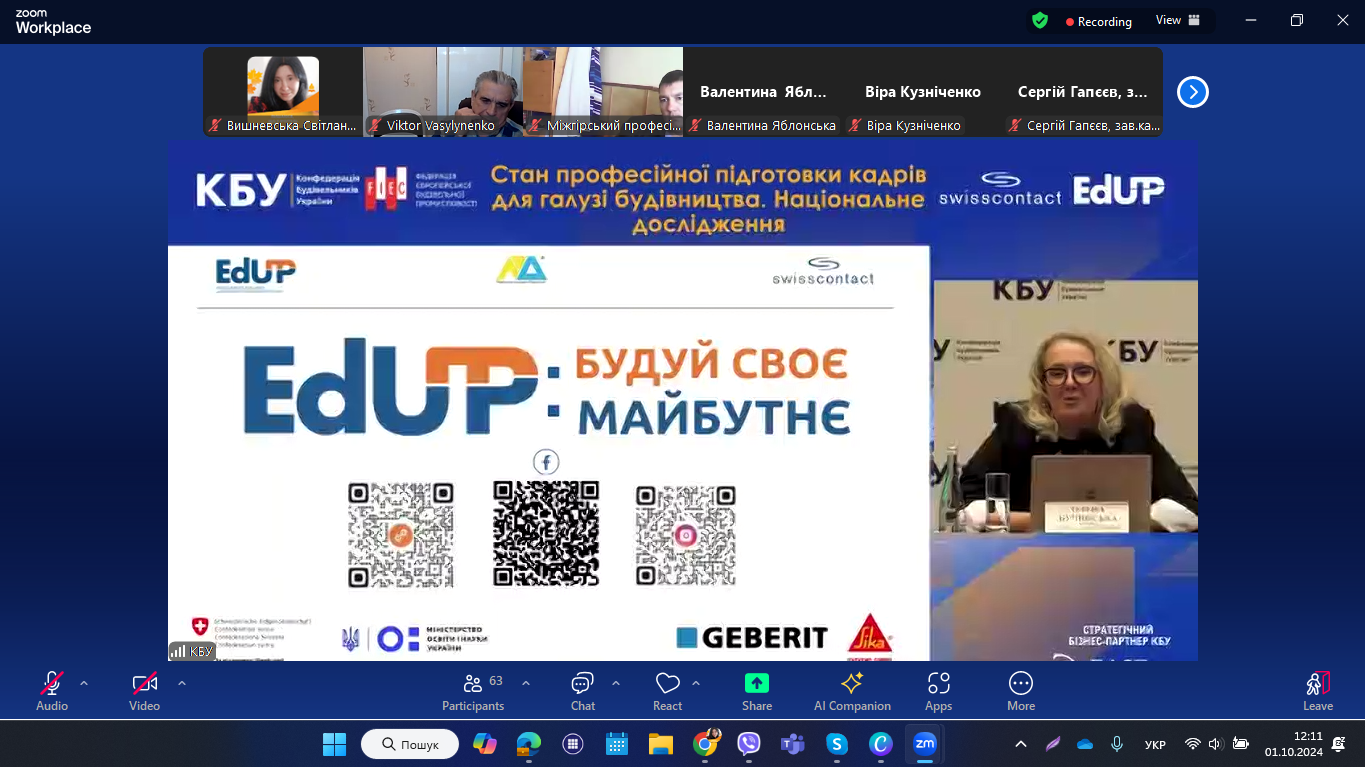The image size is (1365, 767).
Task: Start camera with the Video button
Action: point(145,690)
